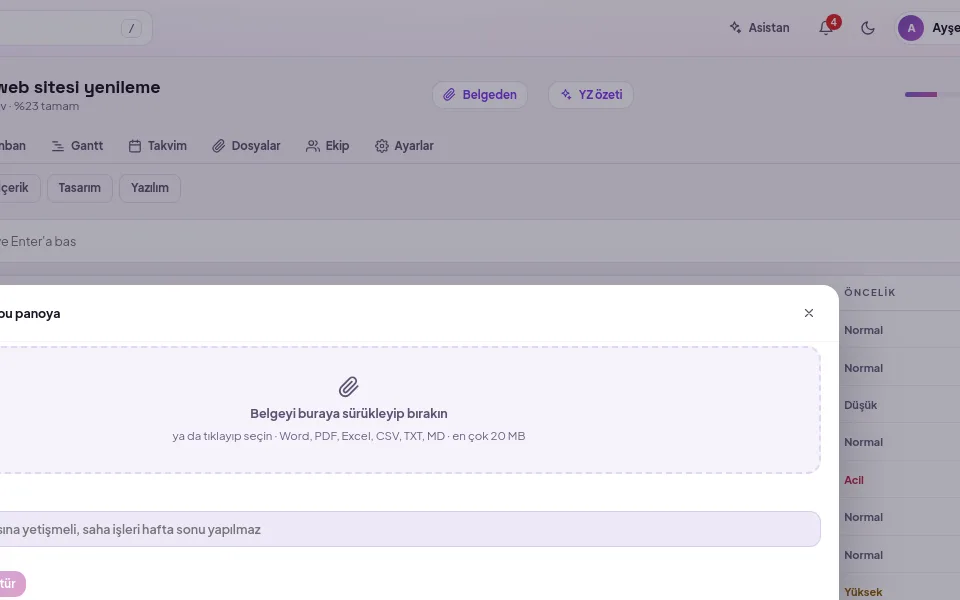Image resolution: width=960 pixels, height=600 pixels.
Task: Click the YZ özeti button
Action: (x=591, y=95)
